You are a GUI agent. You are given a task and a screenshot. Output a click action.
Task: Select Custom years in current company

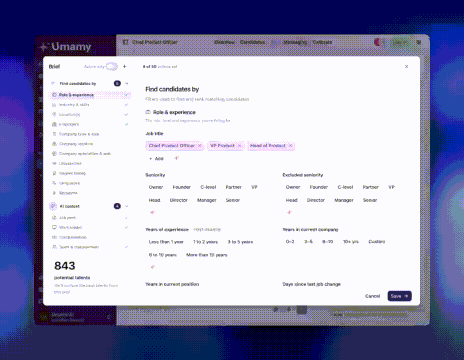click(x=377, y=242)
